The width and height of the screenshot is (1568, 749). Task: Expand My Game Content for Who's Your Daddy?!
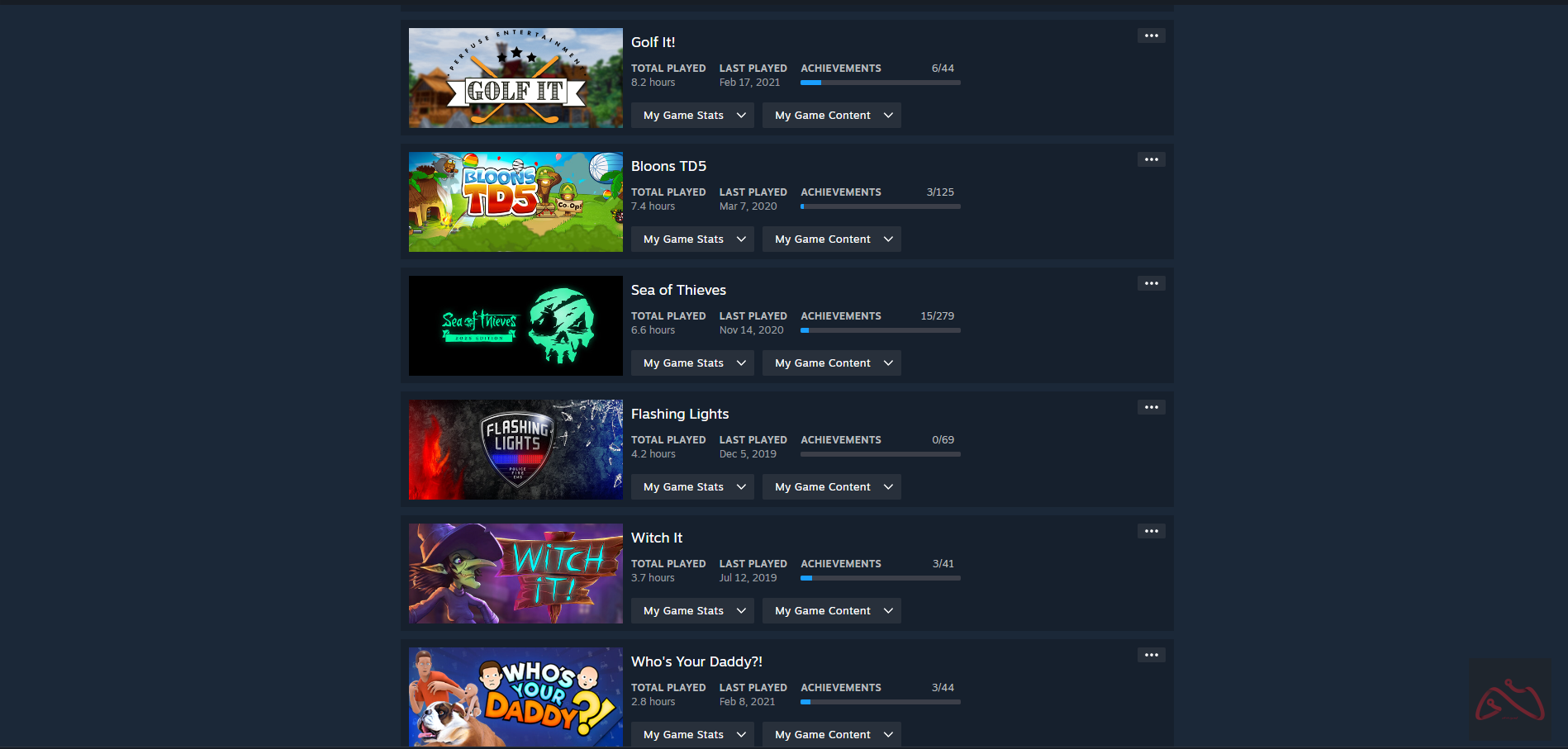pos(831,734)
